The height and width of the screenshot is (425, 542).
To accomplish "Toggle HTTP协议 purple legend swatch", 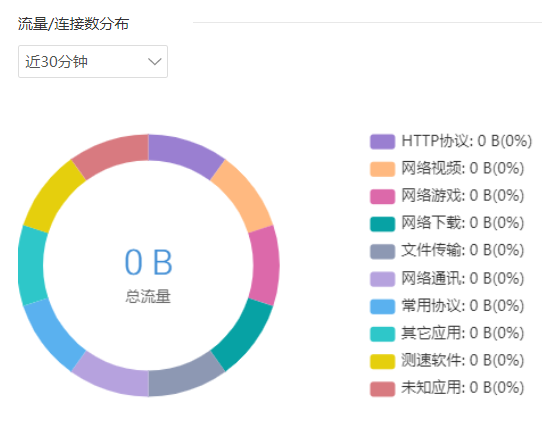I will click(382, 141).
